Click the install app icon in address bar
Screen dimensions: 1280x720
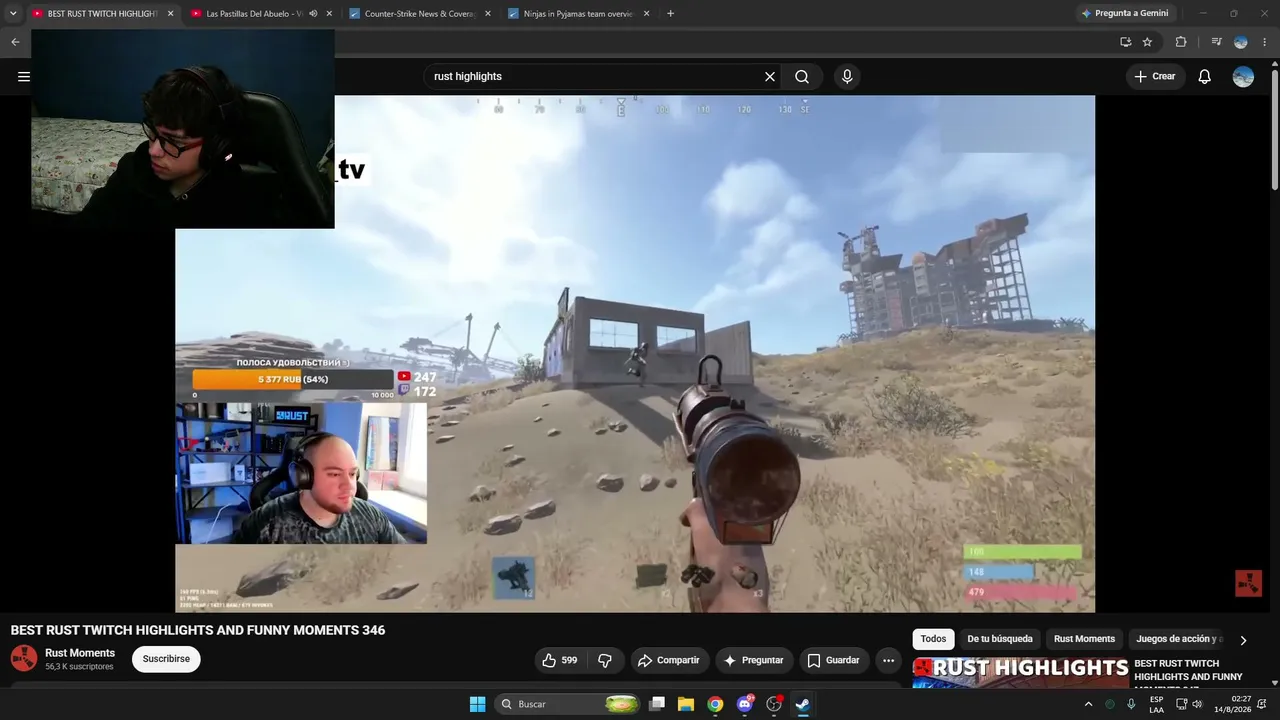(1125, 42)
